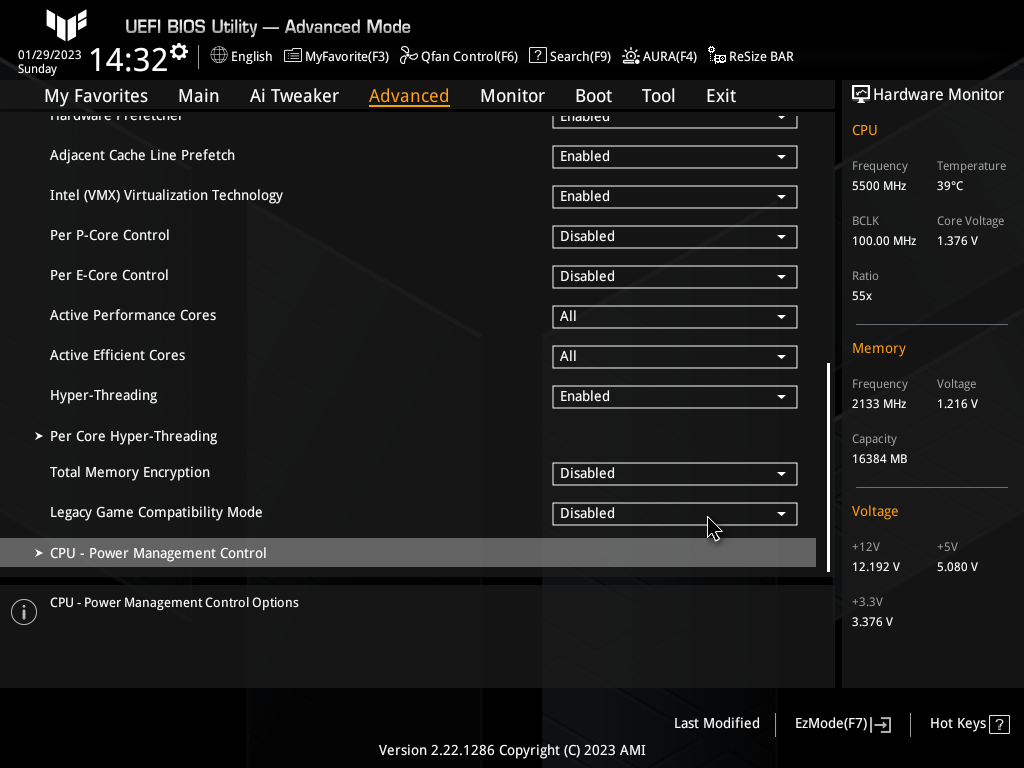Click the EzMode exit arrow icon
The image size is (1024, 768).
(881, 724)
